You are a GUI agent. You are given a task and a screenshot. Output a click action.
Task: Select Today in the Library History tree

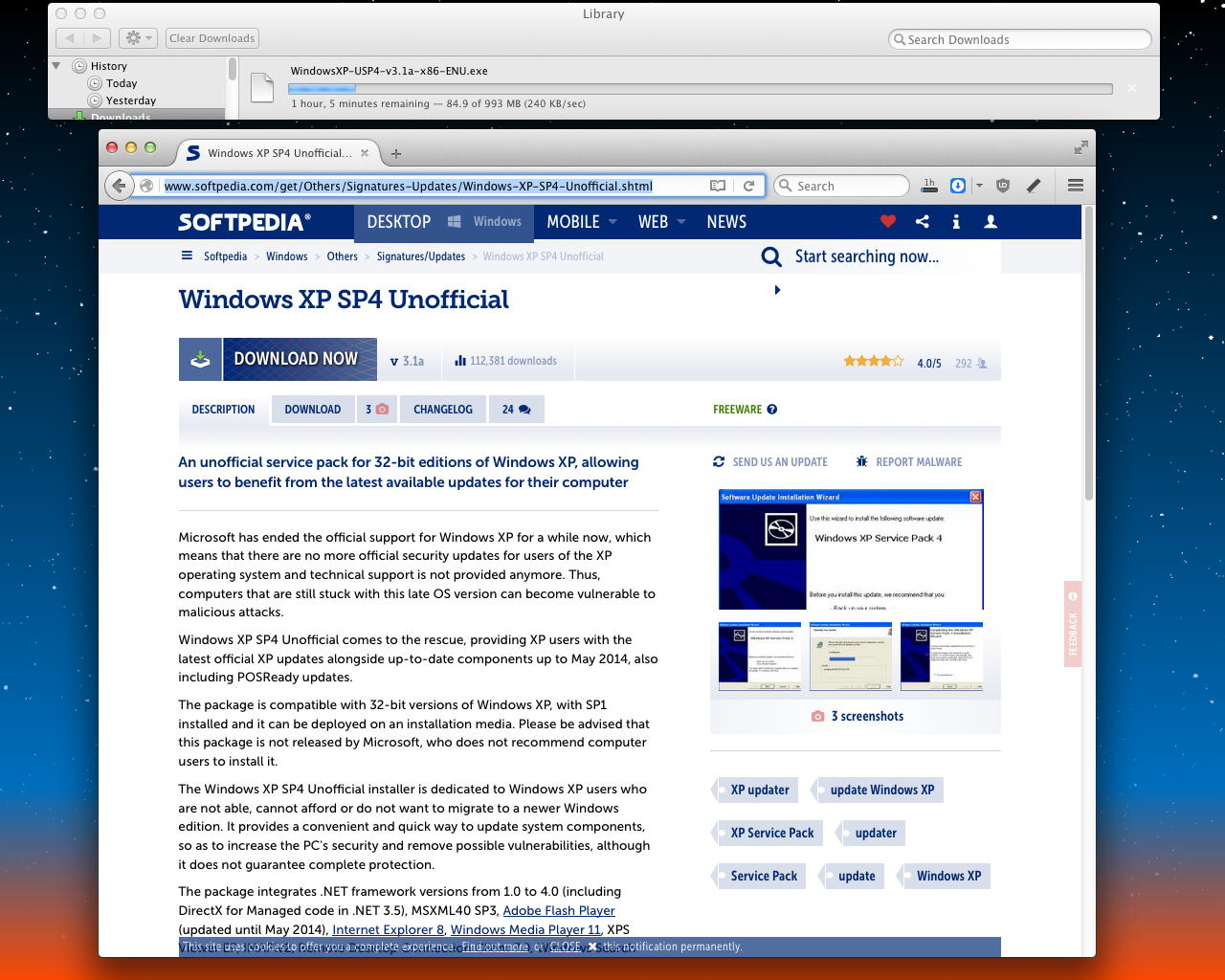[x=122, y=83]
